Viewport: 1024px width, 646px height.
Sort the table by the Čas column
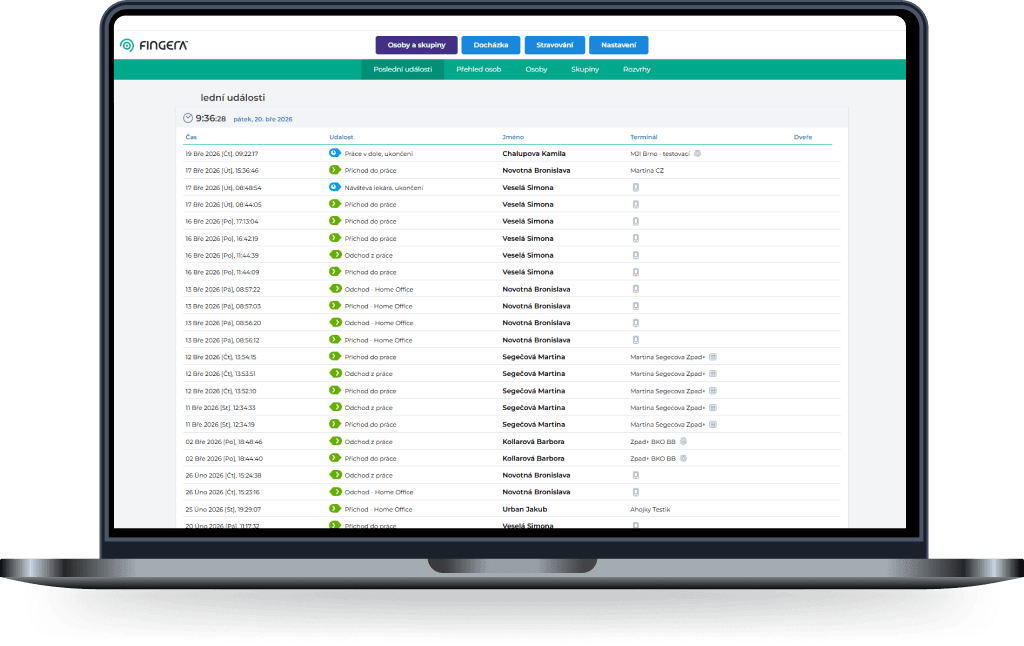[x=191, y=136]
